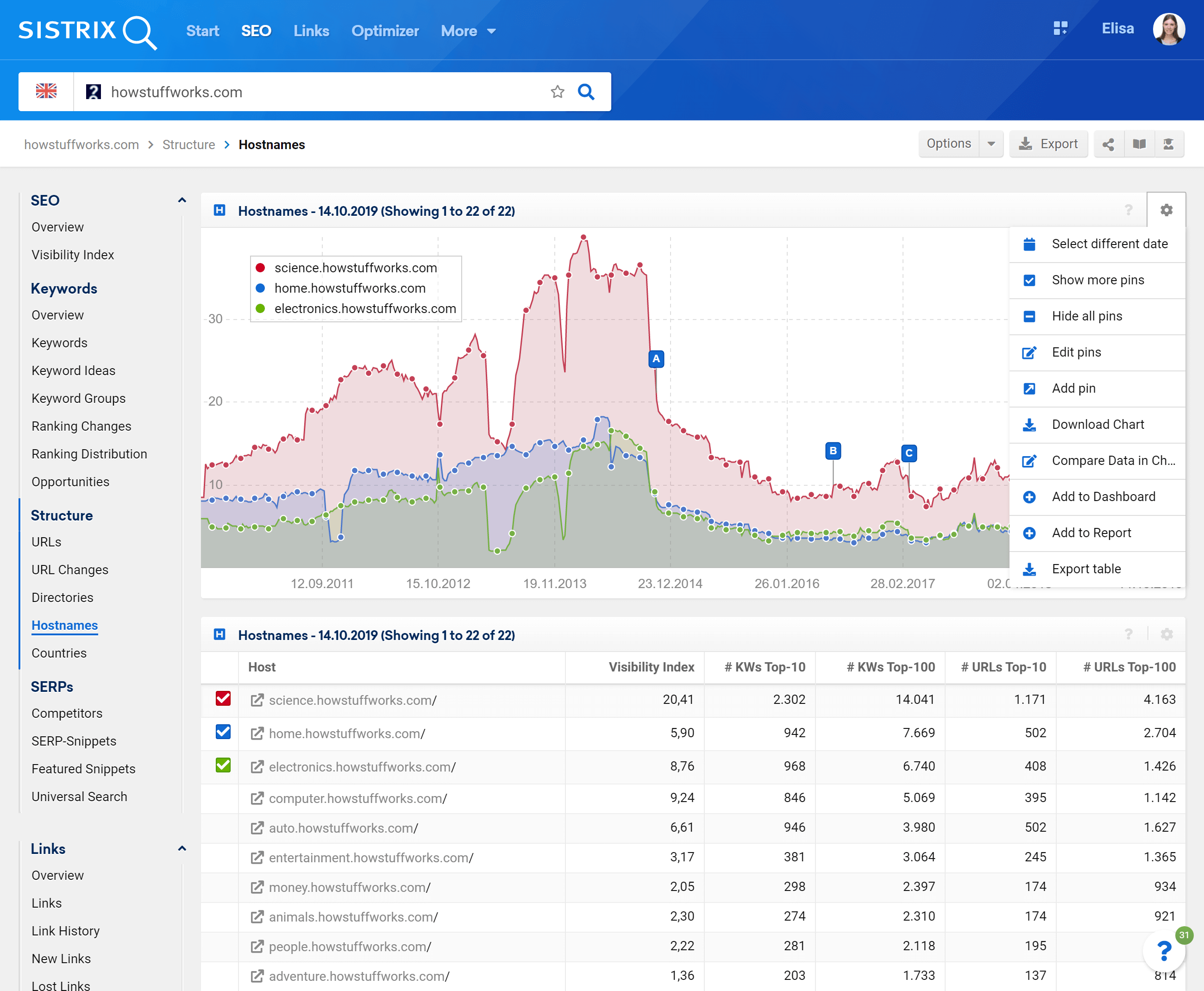
Task: Click the table help question mark
Action: (1129, 634)
